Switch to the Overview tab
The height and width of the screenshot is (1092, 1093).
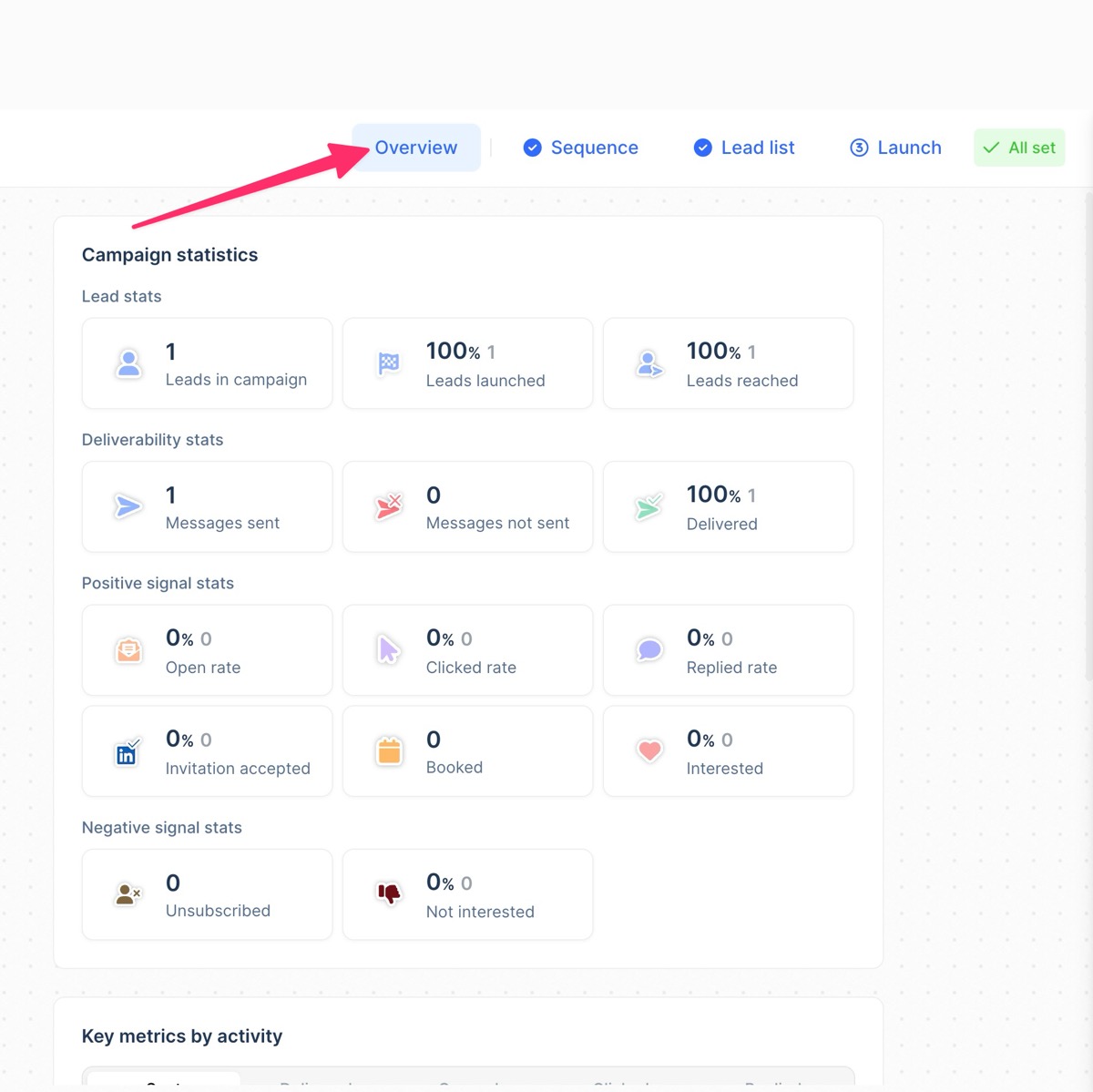(416, 148)
